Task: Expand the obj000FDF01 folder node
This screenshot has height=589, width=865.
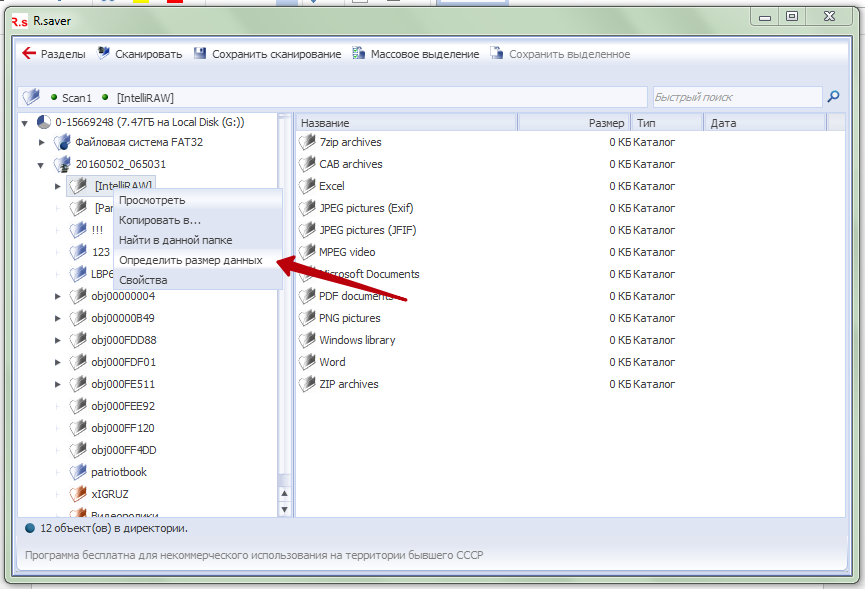Action: click(x=57, y=362)
